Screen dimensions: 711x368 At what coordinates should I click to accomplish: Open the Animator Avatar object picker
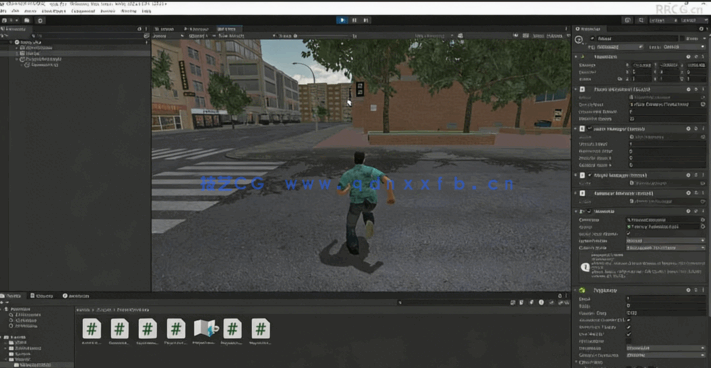(x=702, y=227)
